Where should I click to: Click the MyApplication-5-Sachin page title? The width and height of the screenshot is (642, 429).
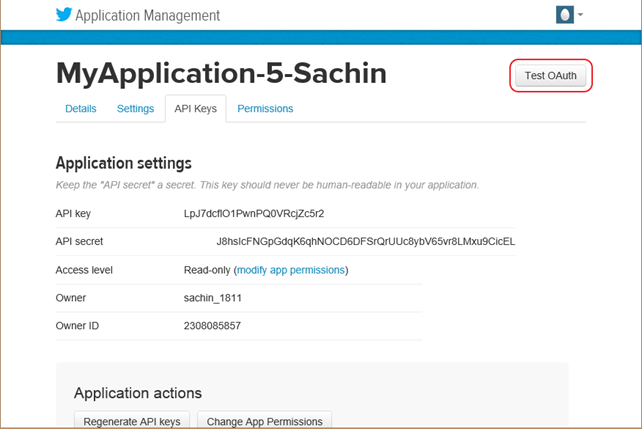pos(221,73)
